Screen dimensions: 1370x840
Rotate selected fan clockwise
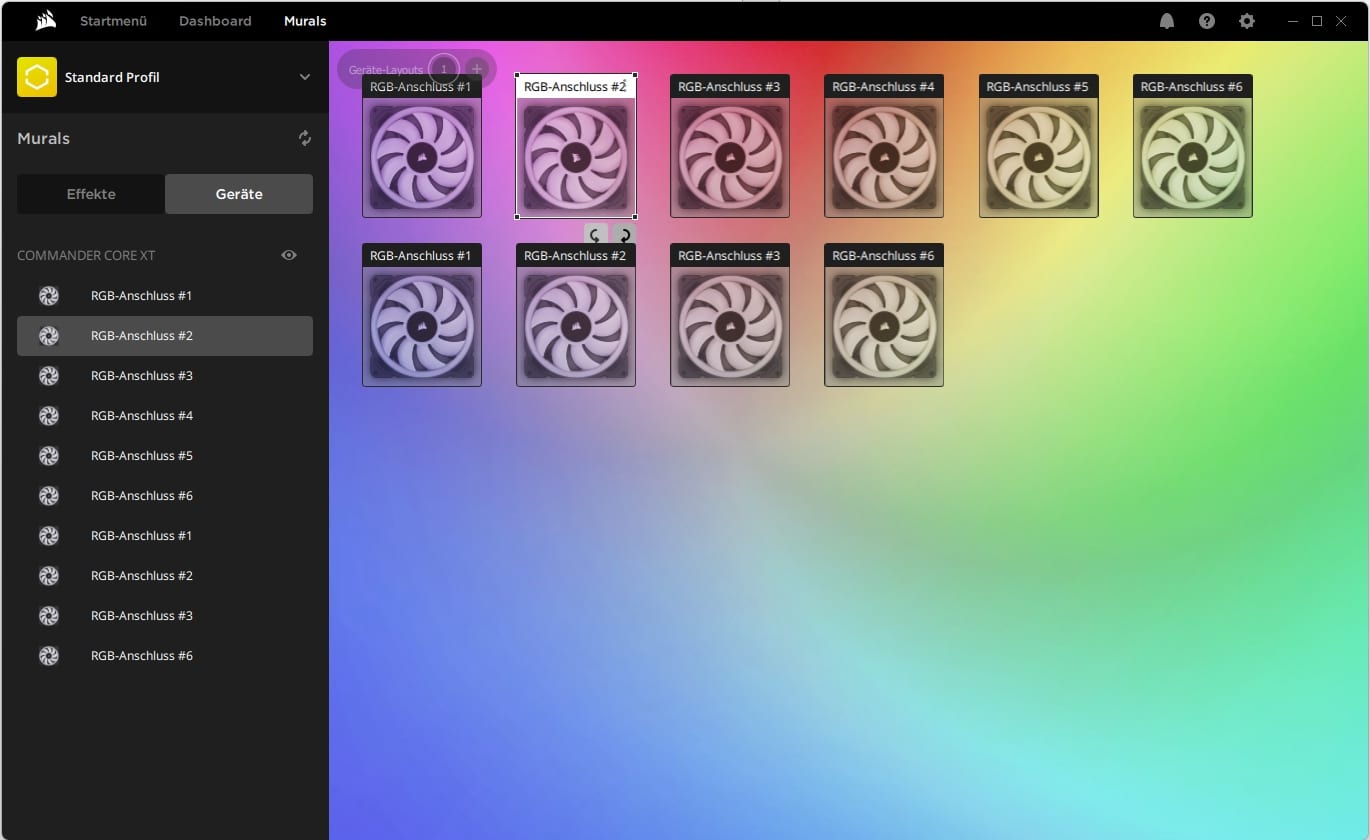[624, 236]
